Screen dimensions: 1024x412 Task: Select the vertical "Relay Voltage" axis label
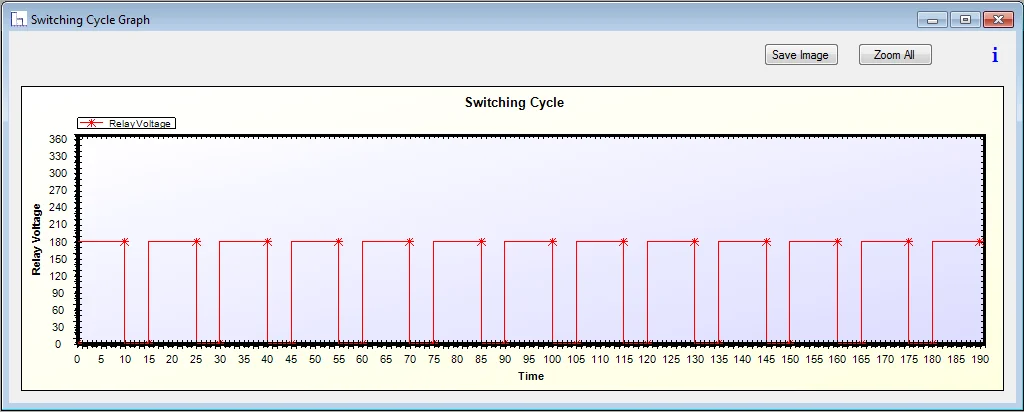click(37, 239)
